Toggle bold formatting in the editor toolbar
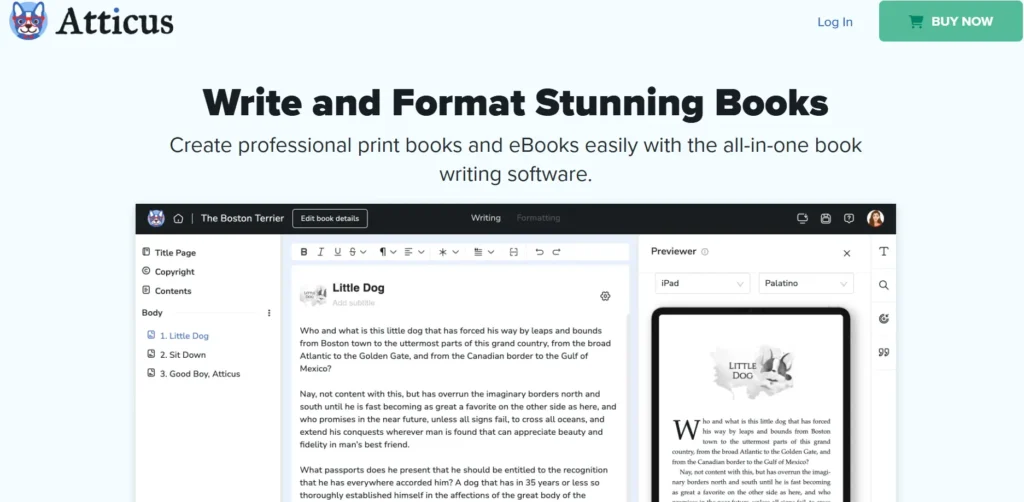 point(304,252)
